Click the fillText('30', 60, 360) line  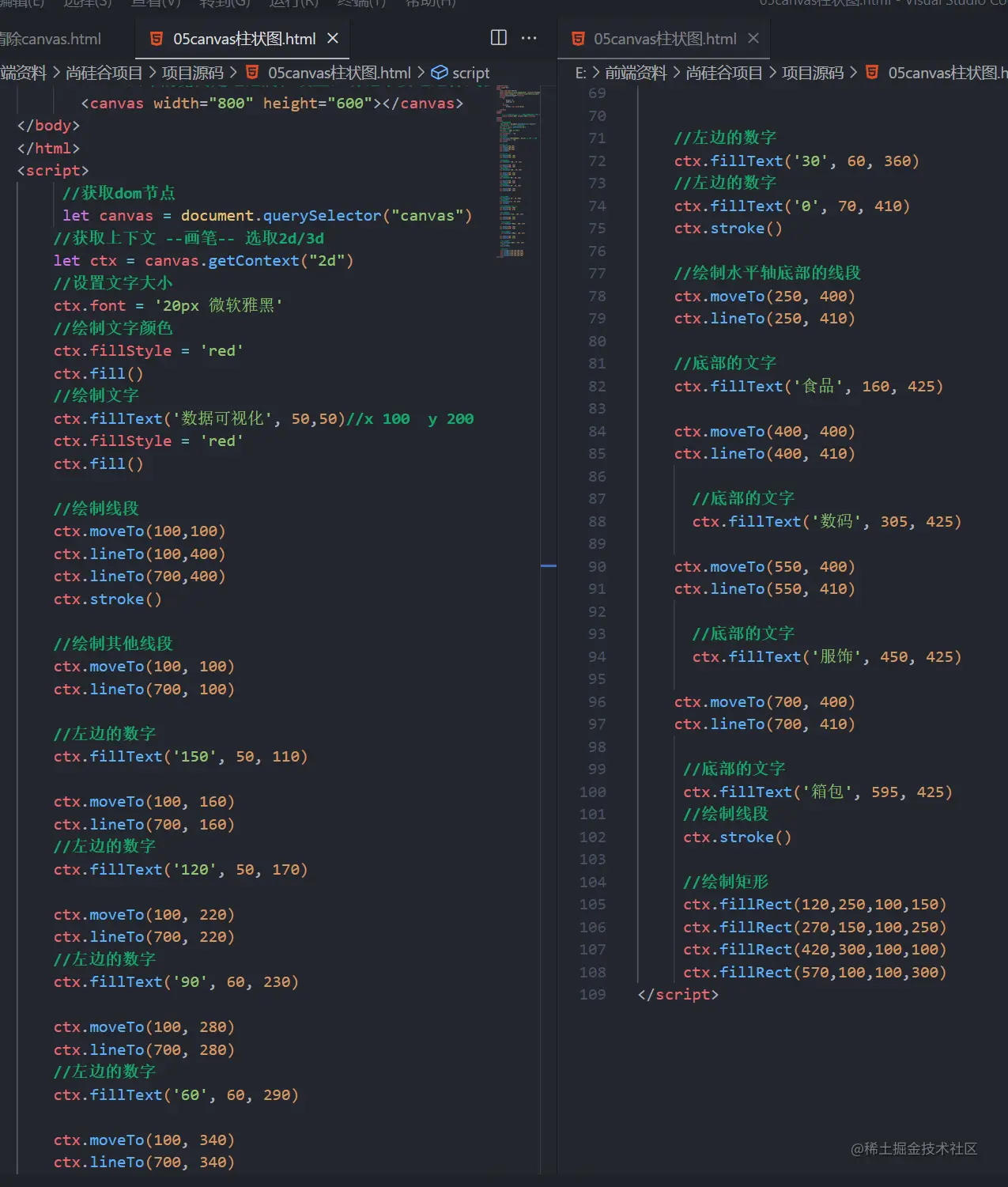(x=797, y=161)
